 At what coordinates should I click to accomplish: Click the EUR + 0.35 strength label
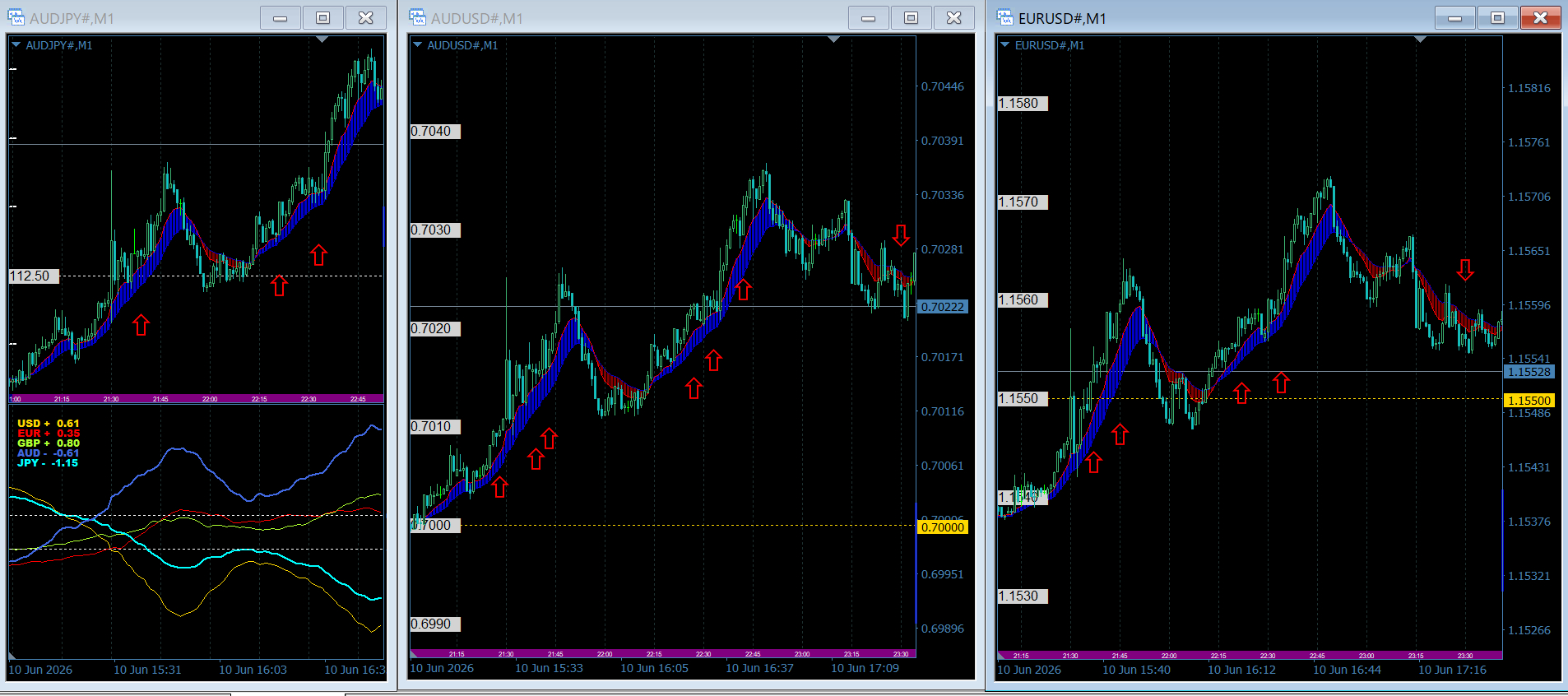pyautogui.click(x=49, y=434)
